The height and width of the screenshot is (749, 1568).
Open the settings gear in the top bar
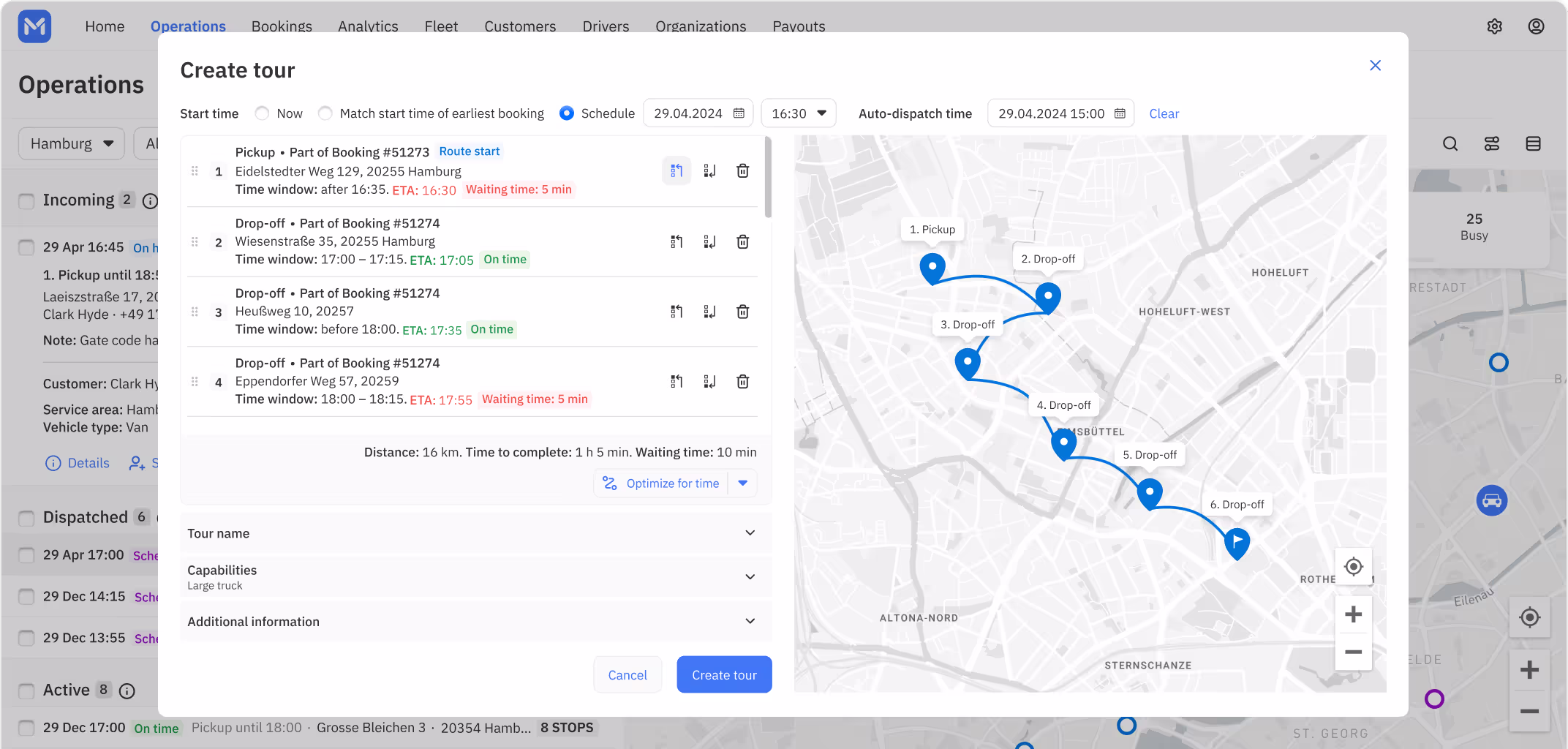(1495, 26)
